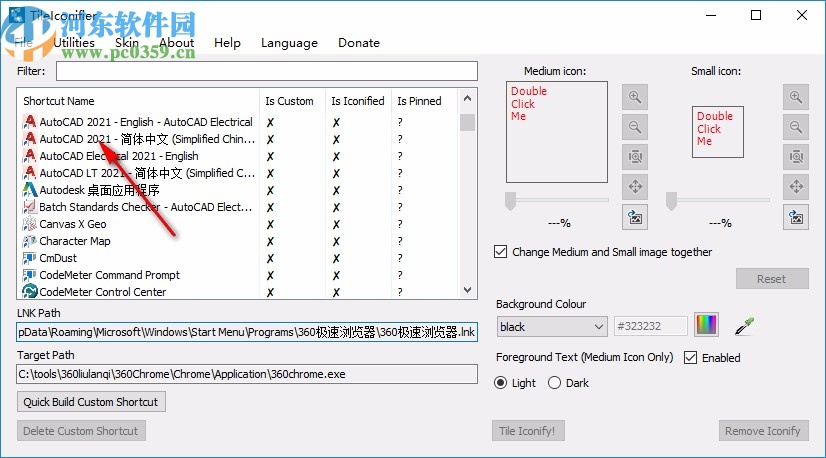The width and height of the screenshot is (826, 458).
Task: Center the Medium icon image
Action: [635, 187]
